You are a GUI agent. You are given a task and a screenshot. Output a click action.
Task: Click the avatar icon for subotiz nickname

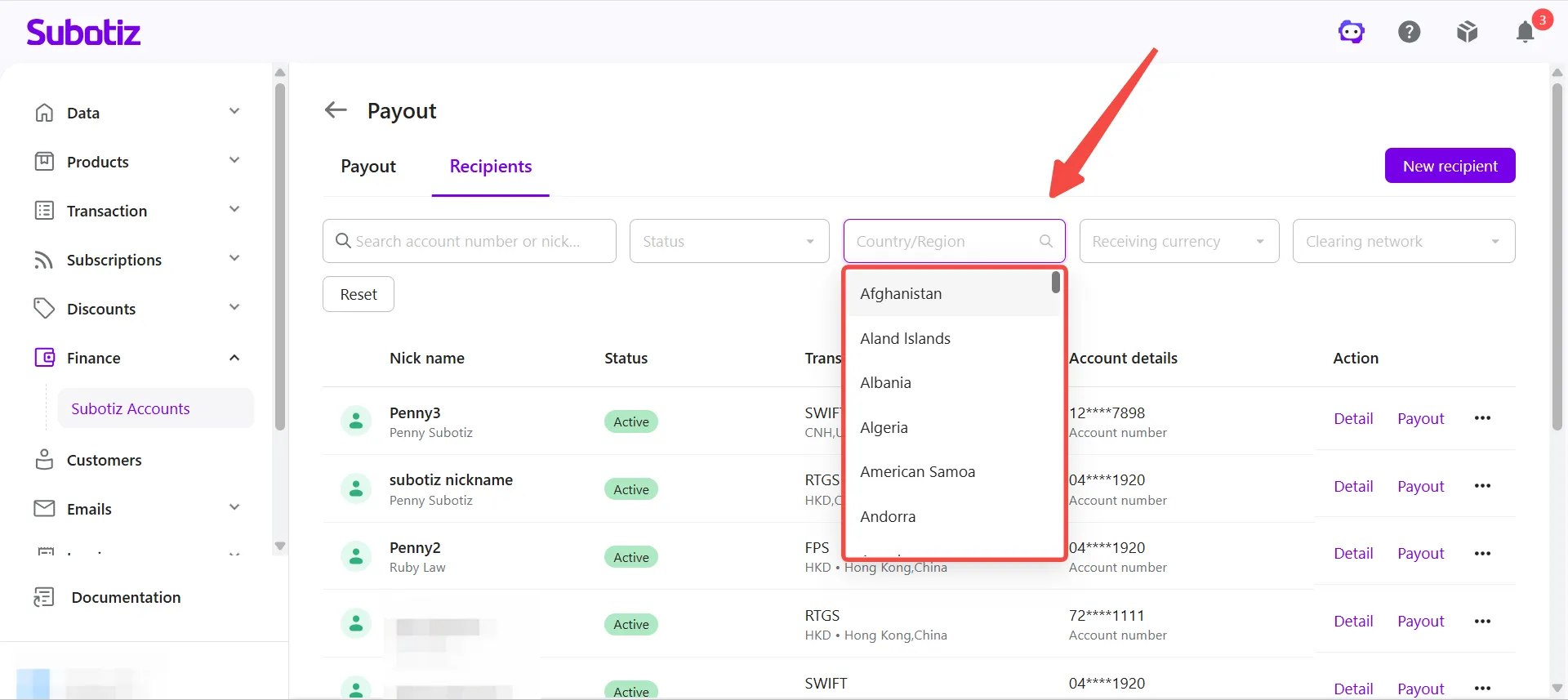[356, 489]
